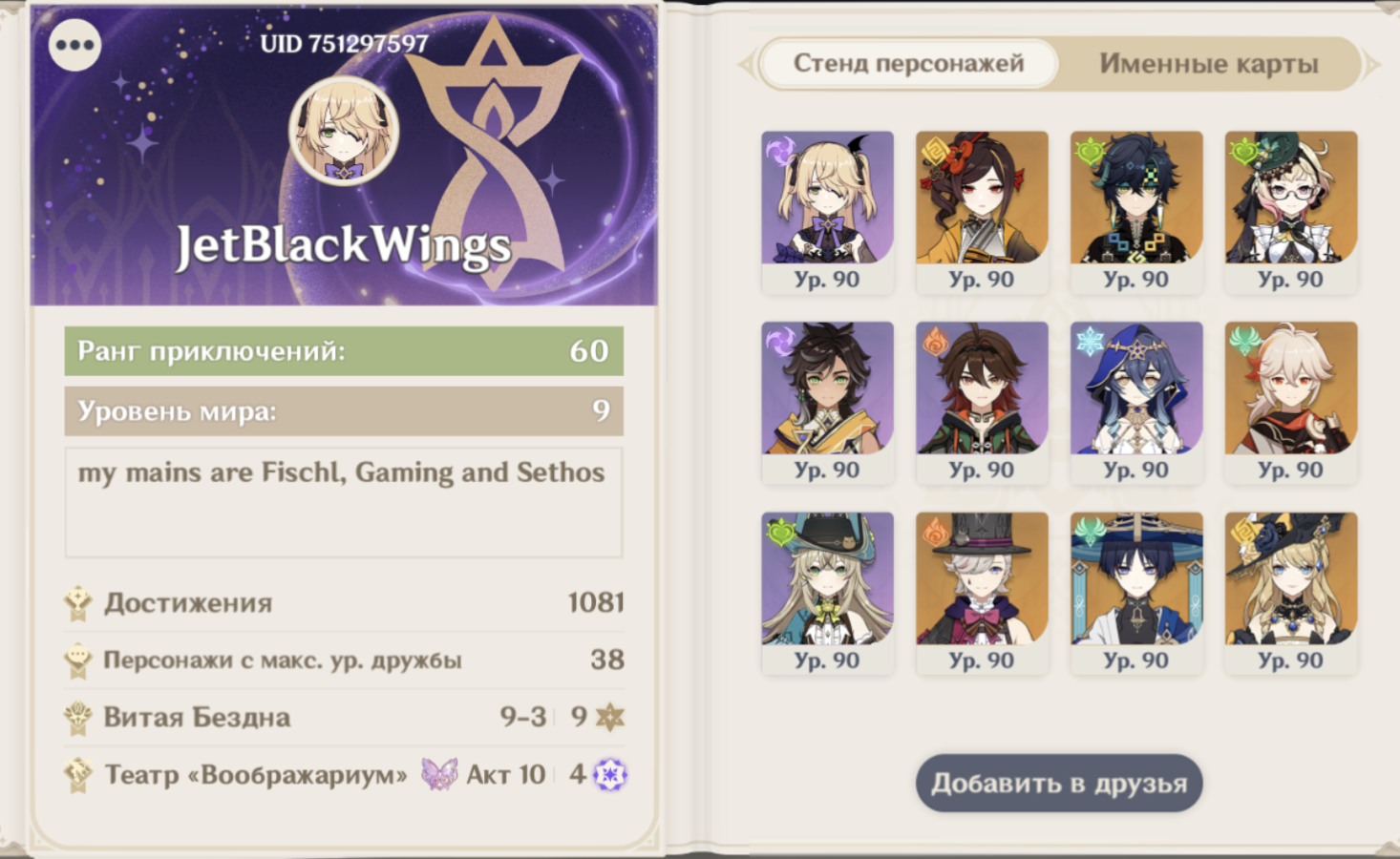Switch to Именные карты tab
Screen dimensions: 1400x859
[x=1208, y=64]
